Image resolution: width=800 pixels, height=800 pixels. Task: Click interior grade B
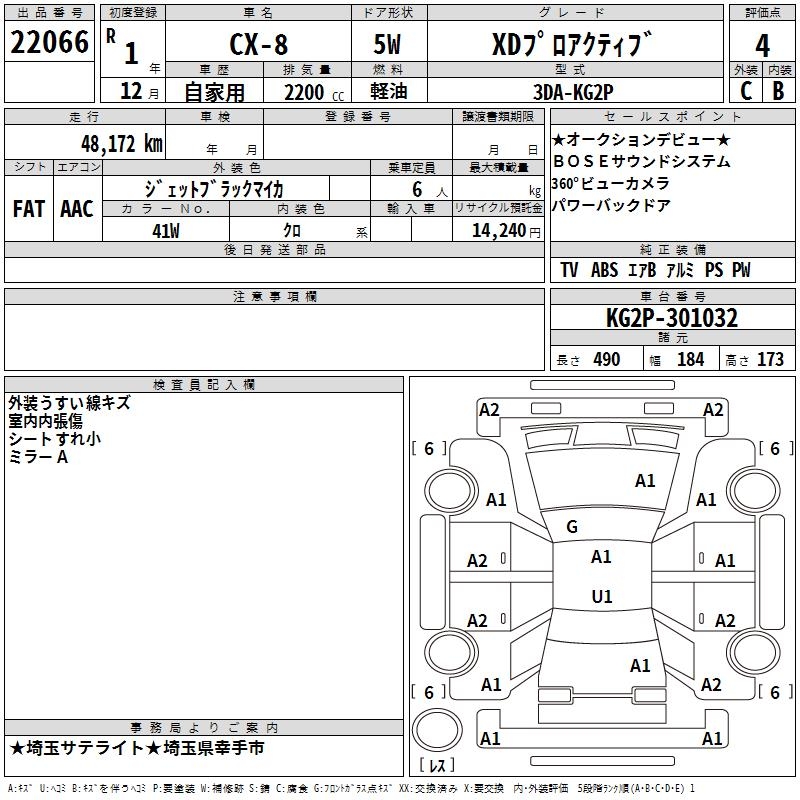[x=778, y=91]
